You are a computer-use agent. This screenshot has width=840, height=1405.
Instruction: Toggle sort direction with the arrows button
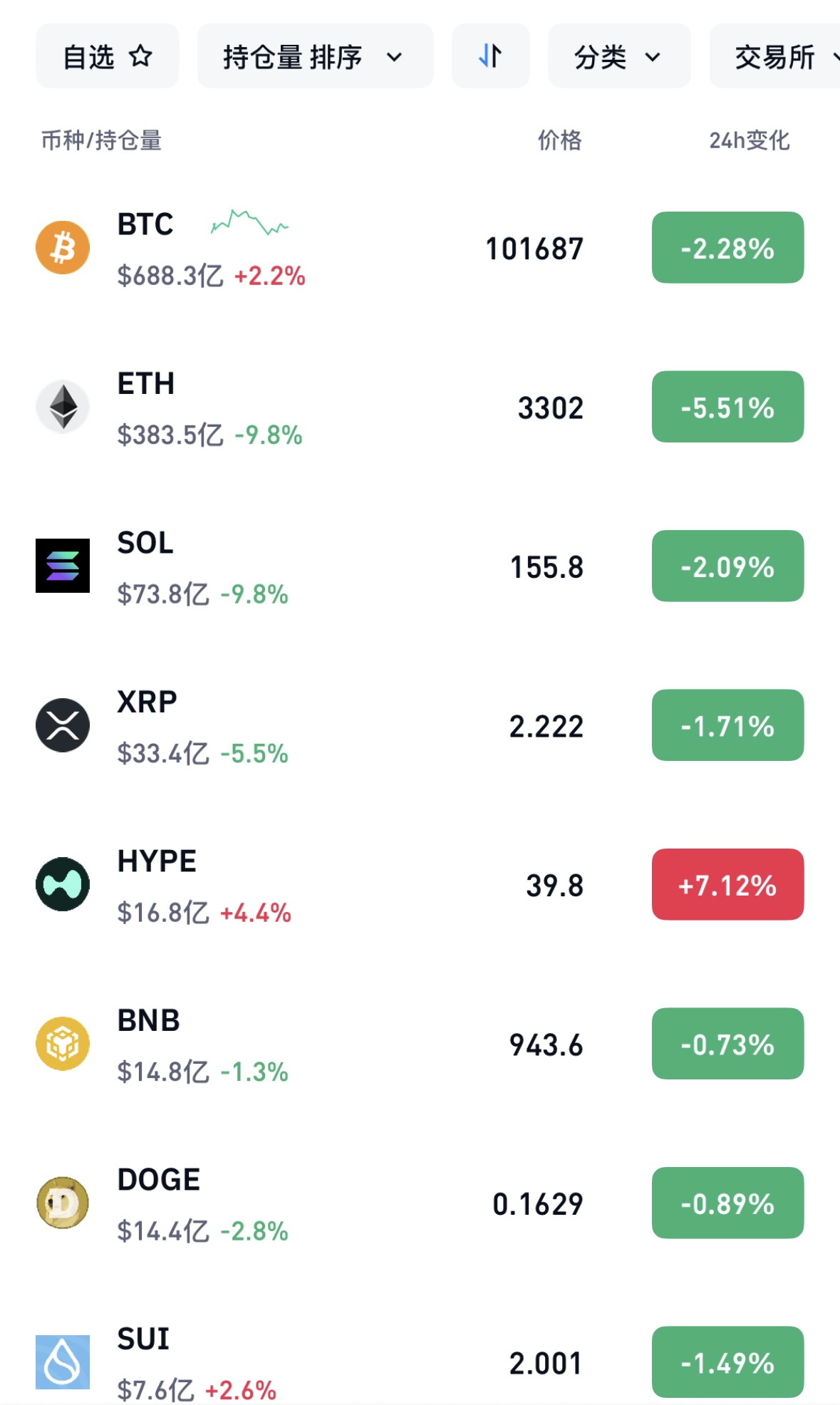point(490,56)
